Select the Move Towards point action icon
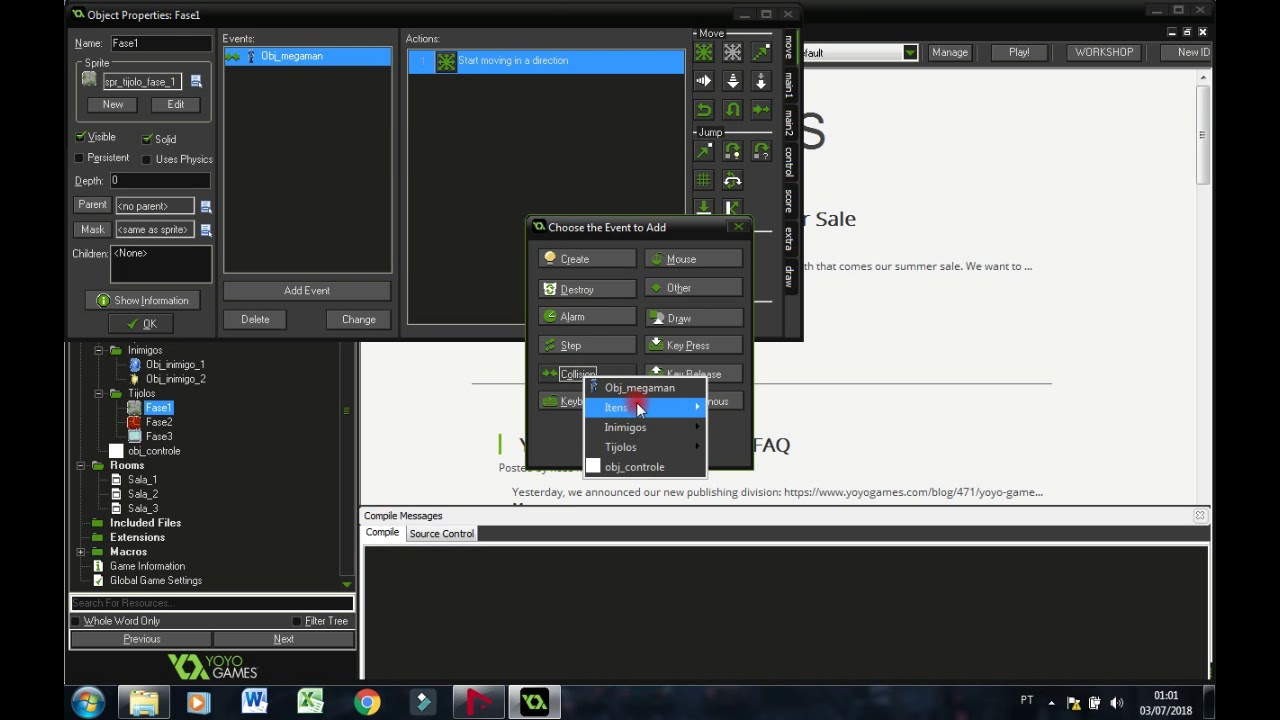1280x720 pixels. [761, 52]
